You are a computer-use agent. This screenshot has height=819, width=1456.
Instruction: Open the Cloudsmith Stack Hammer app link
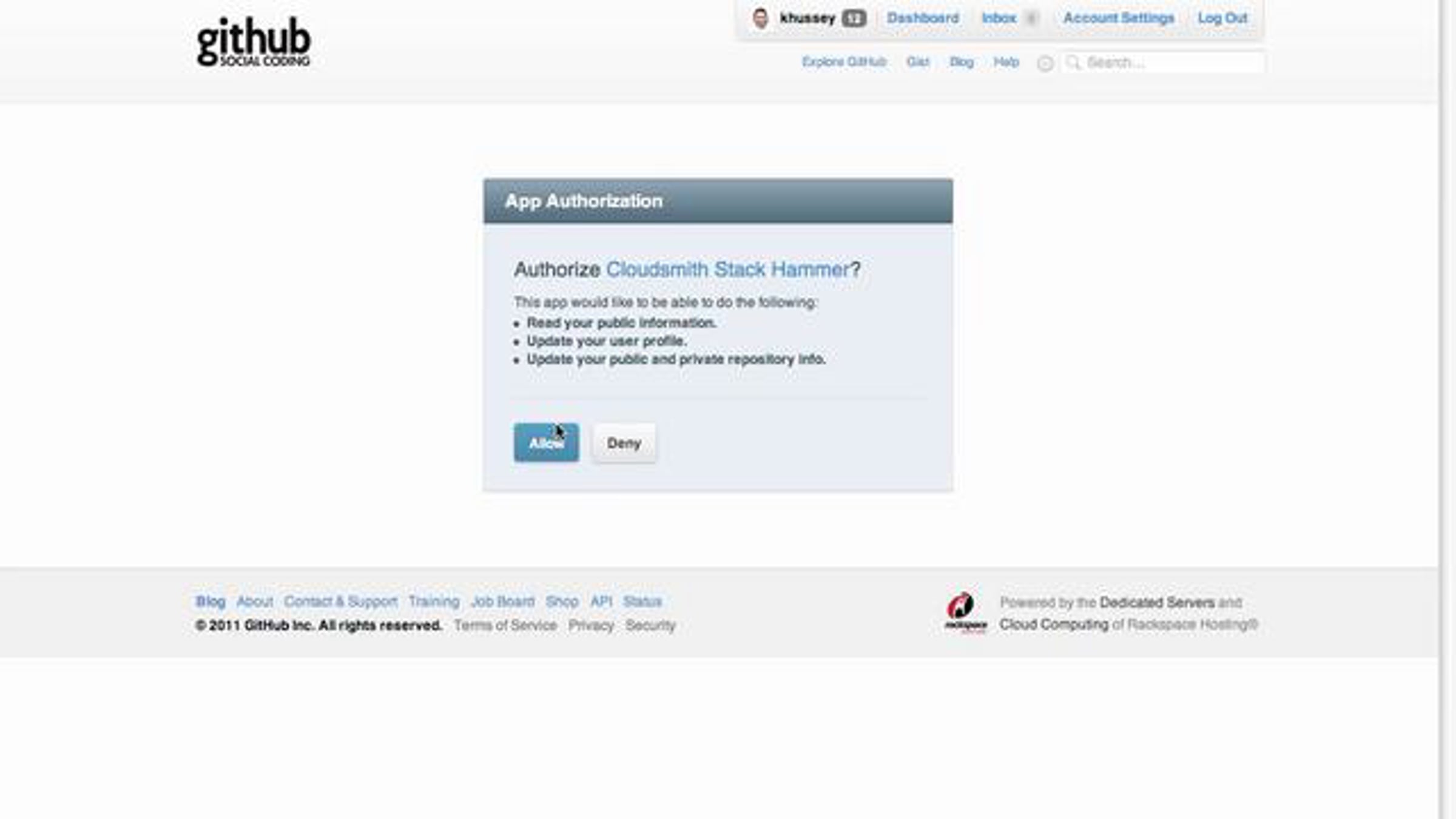tap(728, 269)
